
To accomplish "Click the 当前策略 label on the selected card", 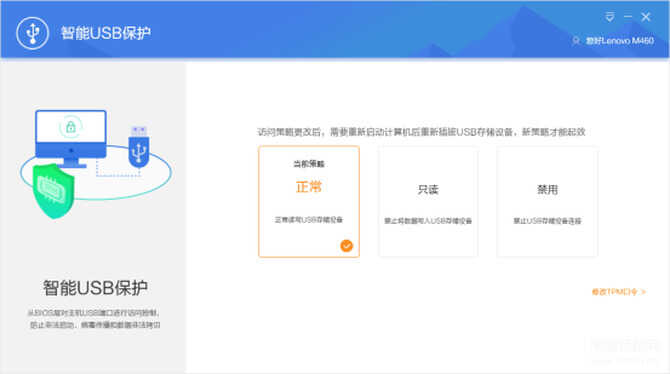I will (309, 164).
